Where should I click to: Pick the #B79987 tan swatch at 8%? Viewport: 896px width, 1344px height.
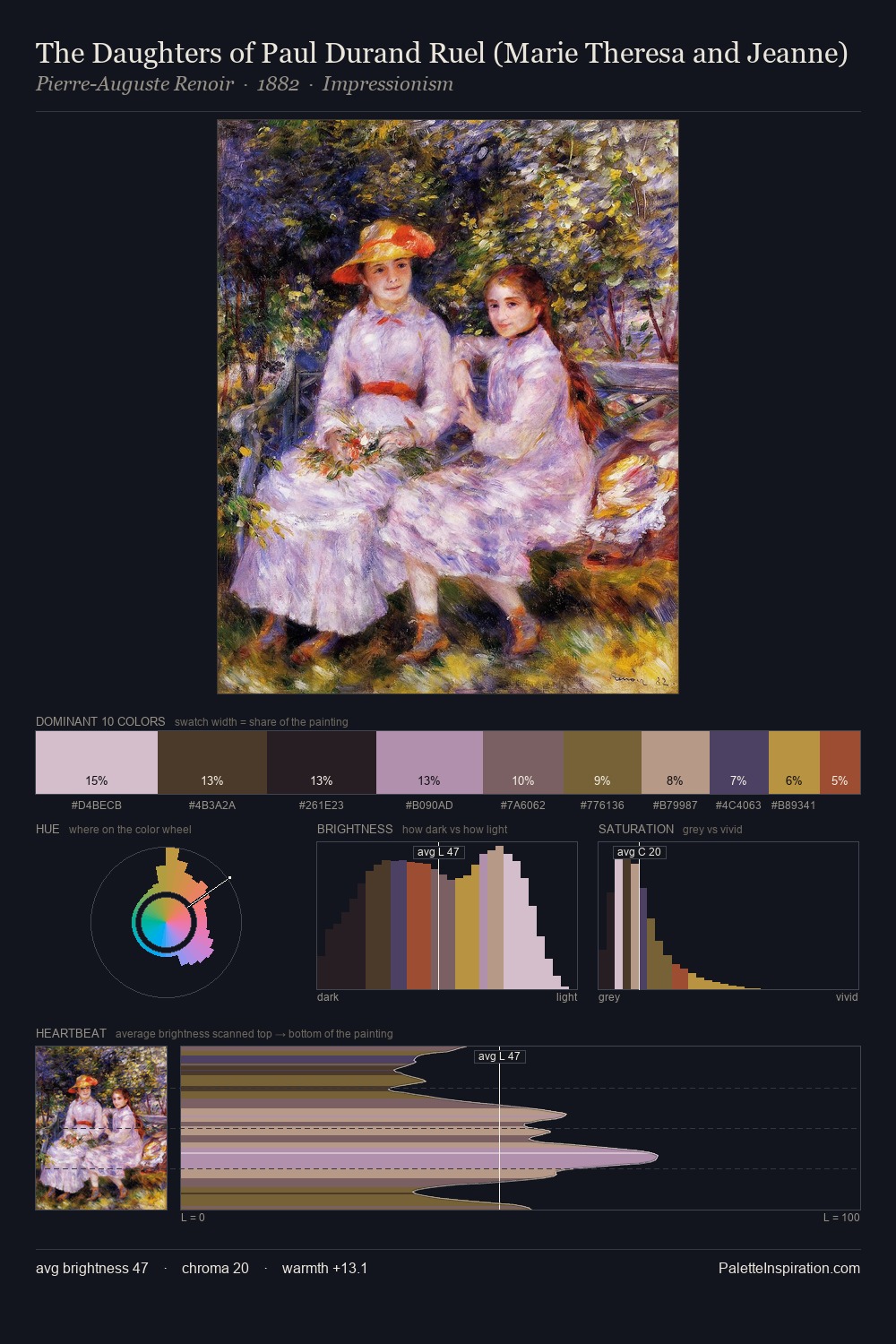coord(676,762)
